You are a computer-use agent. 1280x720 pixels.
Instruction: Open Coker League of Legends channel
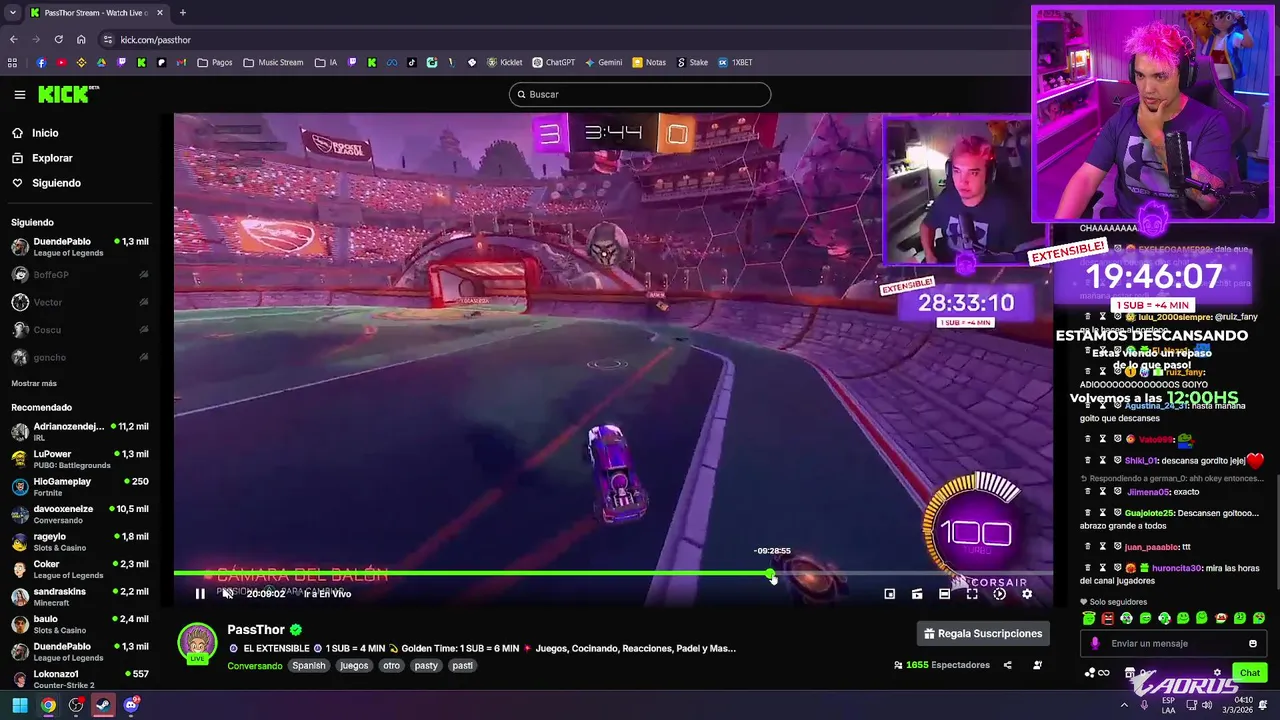click(80, 569)
